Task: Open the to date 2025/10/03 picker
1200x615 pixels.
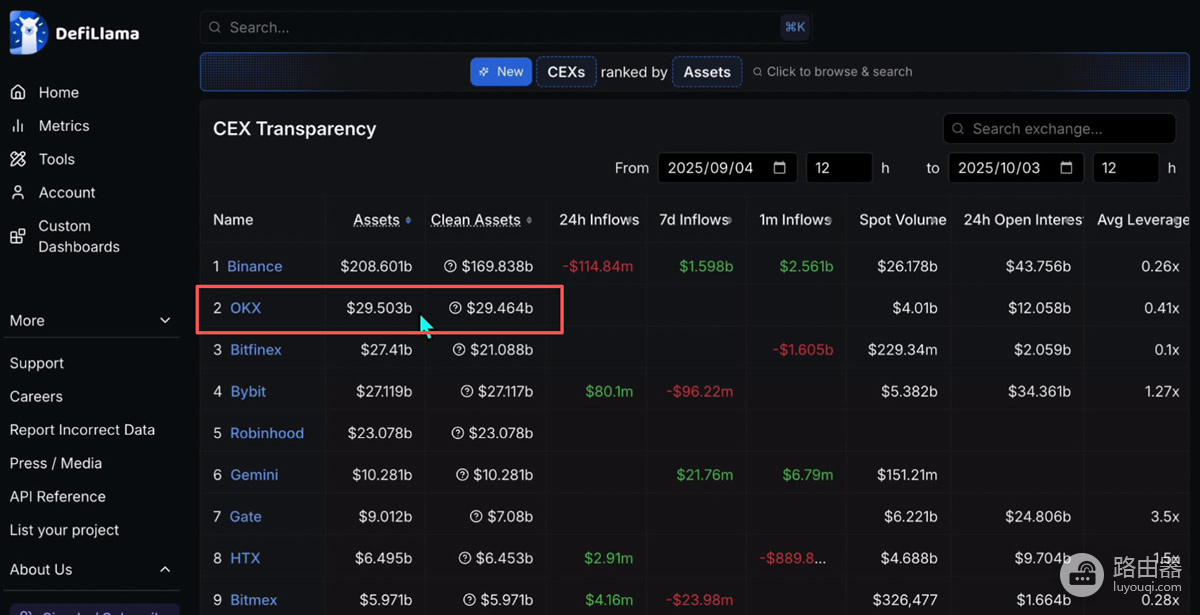Action: [1016, 168]
